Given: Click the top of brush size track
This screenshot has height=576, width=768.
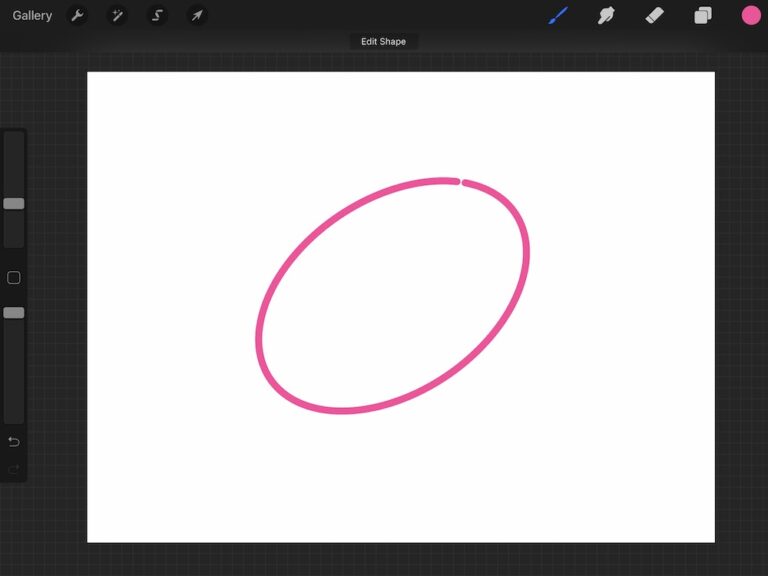Looking at the screenshot, I should coord(14,140).
